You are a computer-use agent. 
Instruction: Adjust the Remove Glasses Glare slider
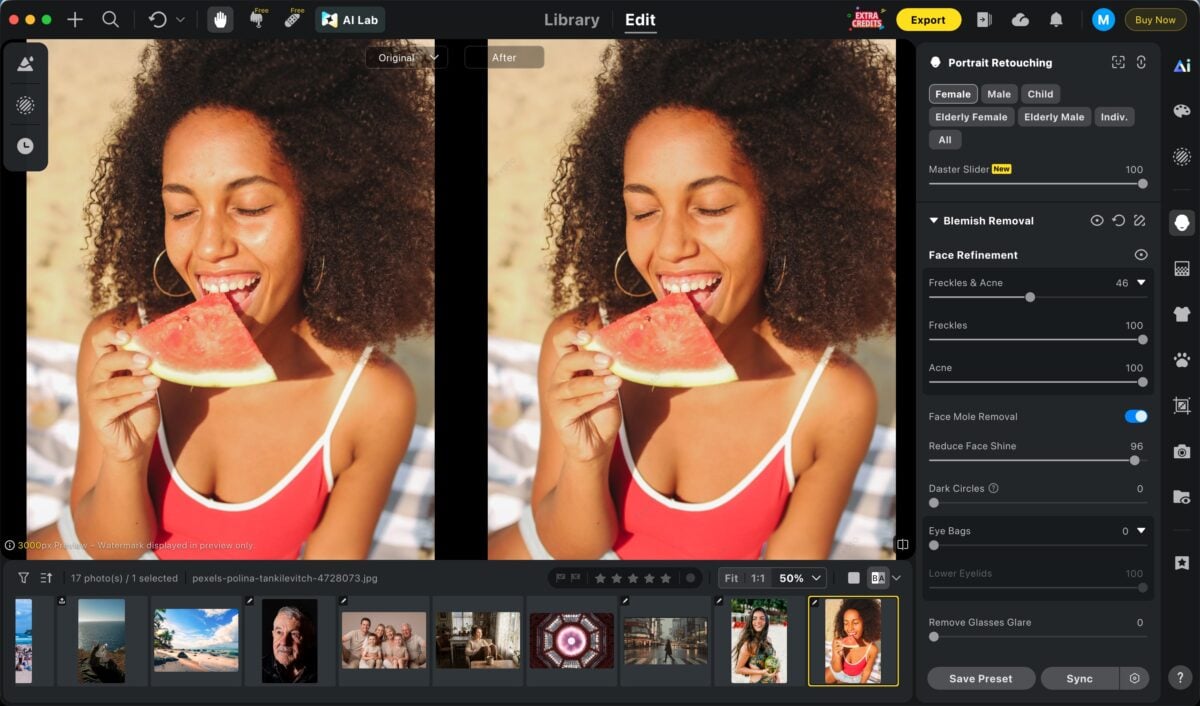934,636
